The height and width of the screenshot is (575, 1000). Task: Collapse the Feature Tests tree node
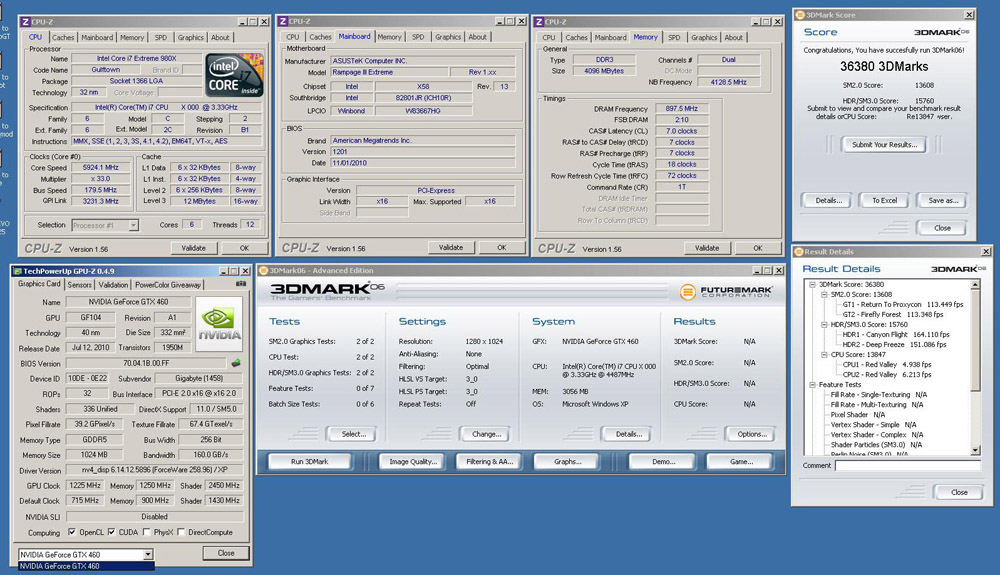(812, 384)
